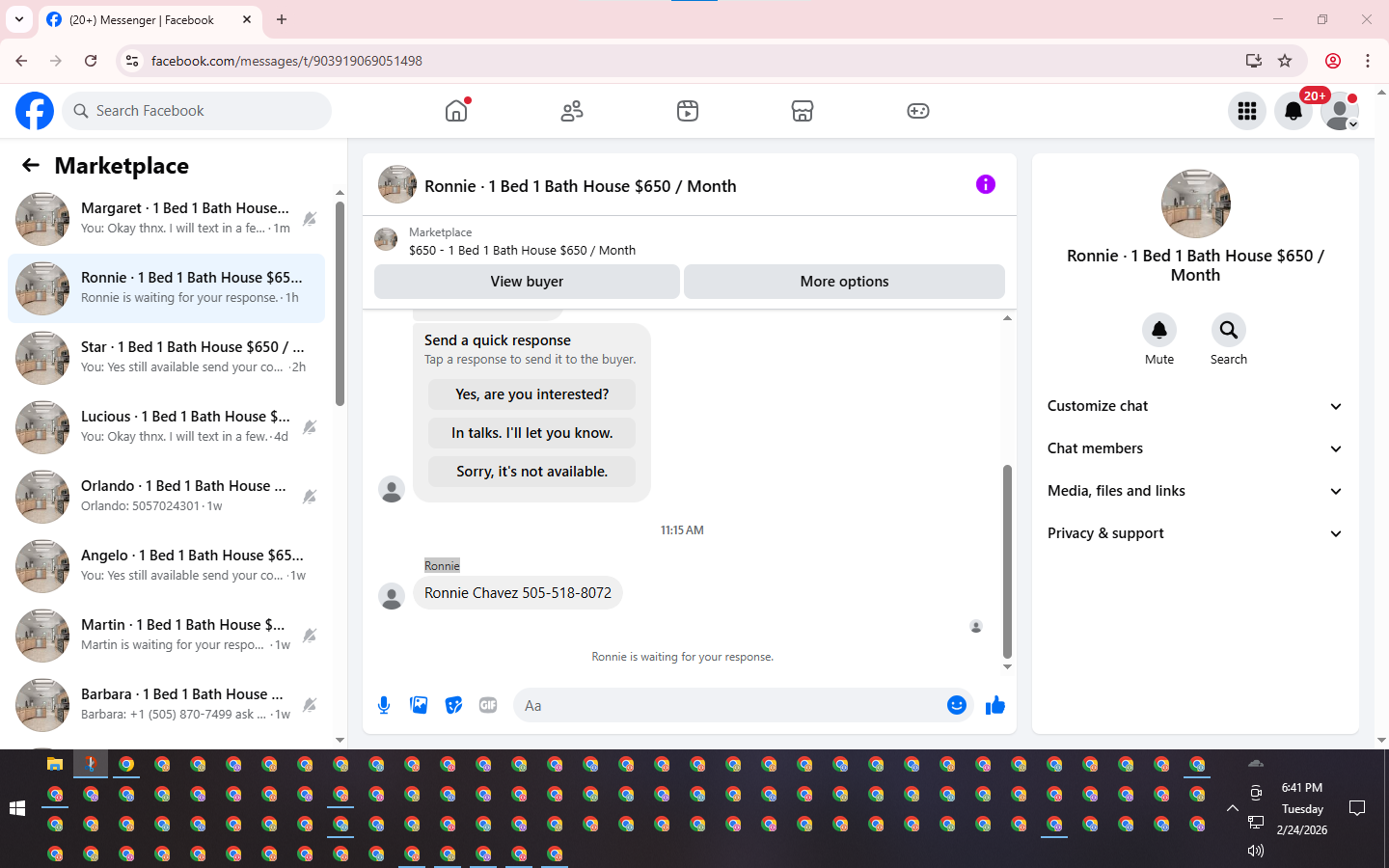Mute this conversation with the bell icon
This screenshot has width=1389, height=868.
tap(1159, 330)
